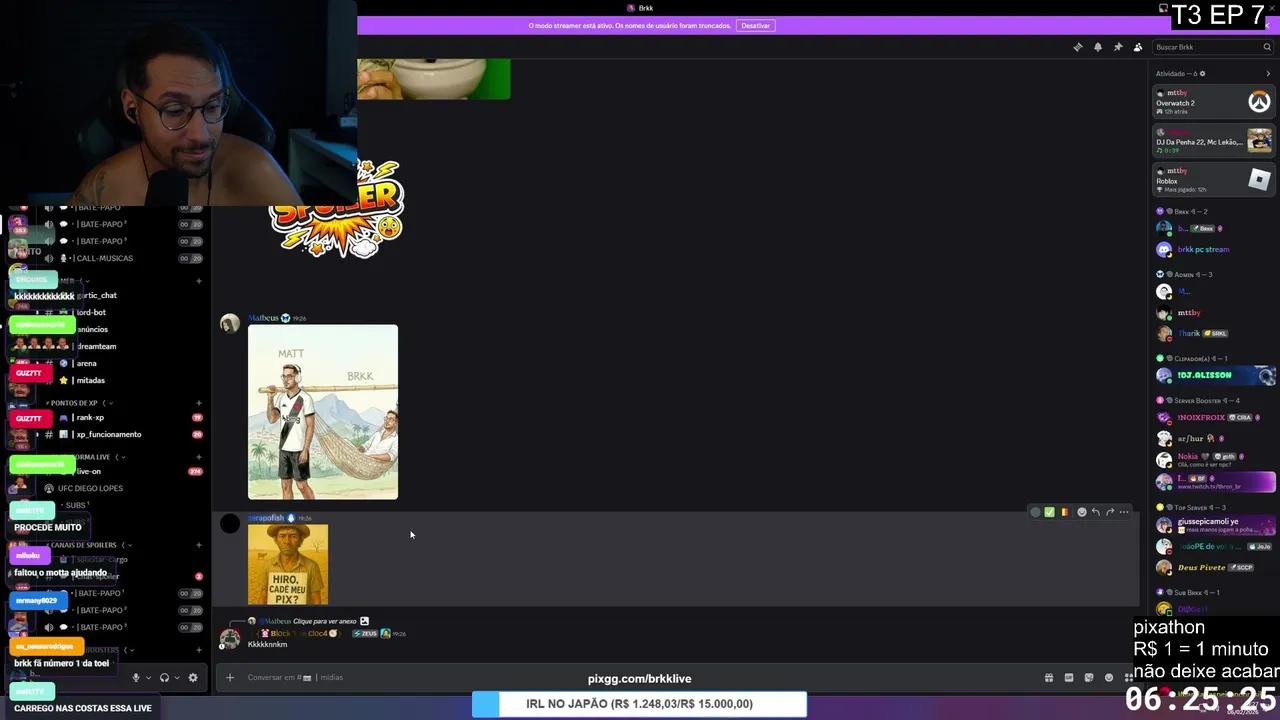The width and height of the screenshot is (1280, 720).
Task: Open user settings gear in user panel
Action: 193,678
